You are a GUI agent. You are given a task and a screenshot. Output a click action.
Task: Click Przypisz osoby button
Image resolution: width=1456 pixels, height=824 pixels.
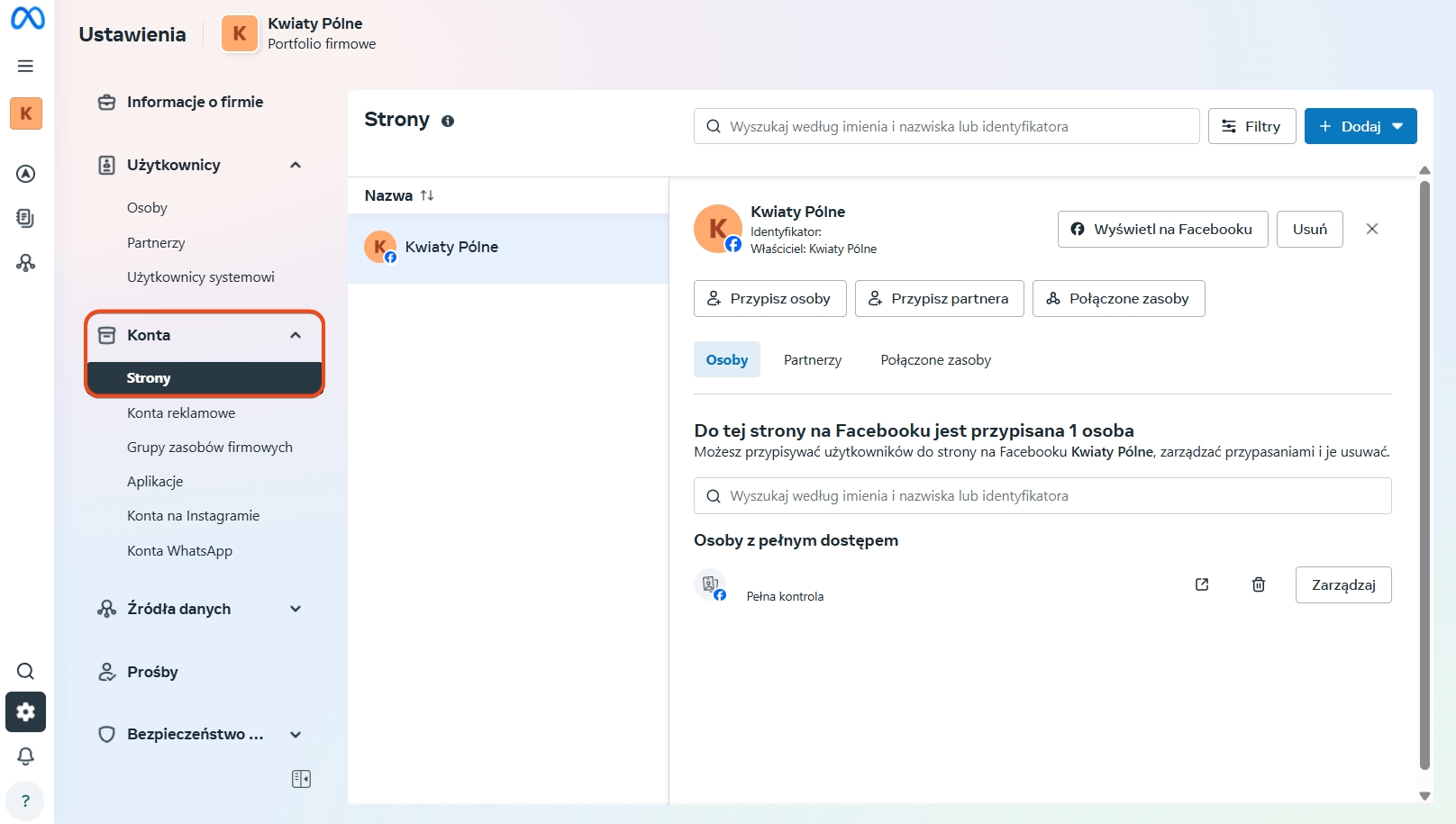click(x=769, y=298)
